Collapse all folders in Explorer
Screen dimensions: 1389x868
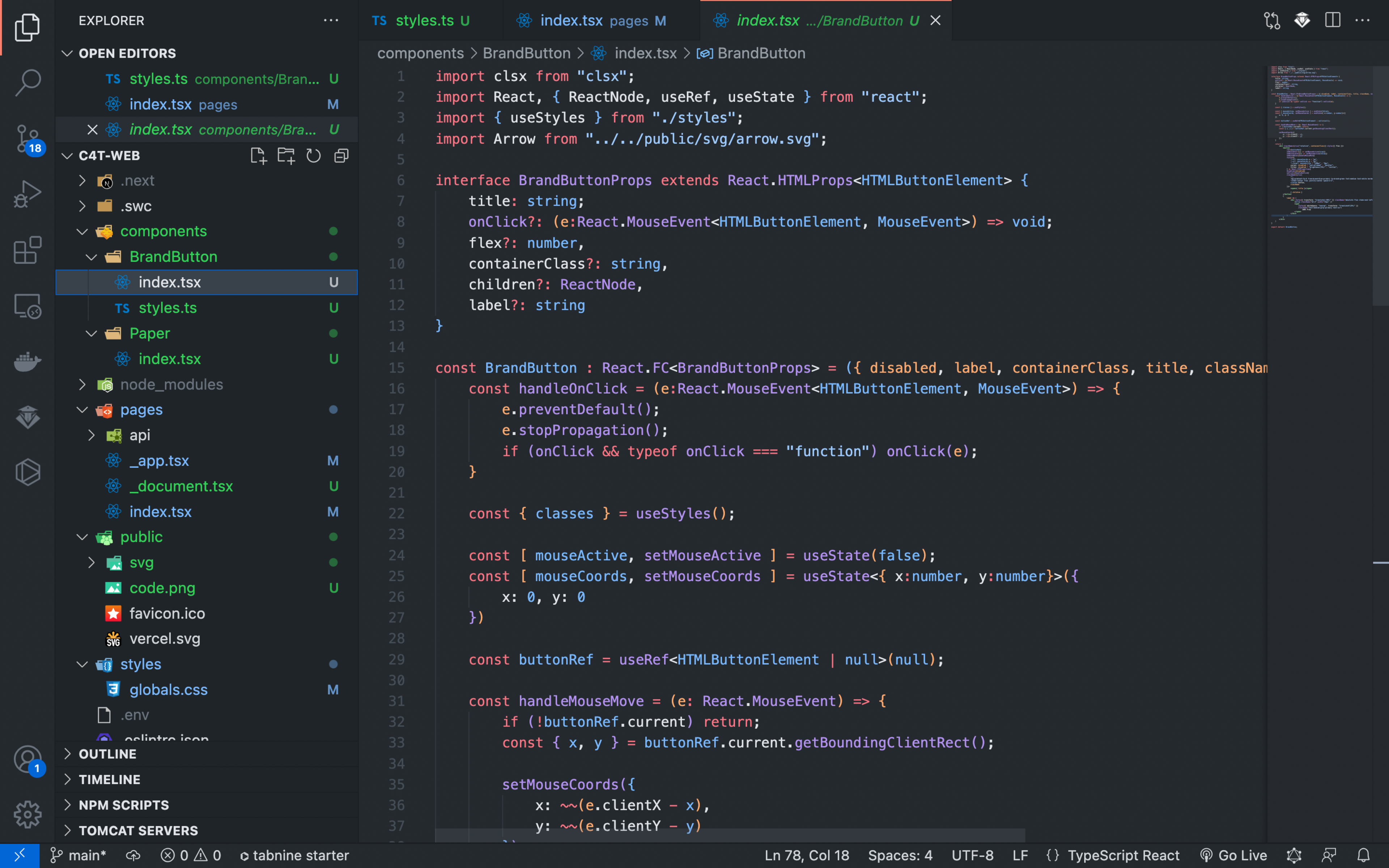coord(341,156)
